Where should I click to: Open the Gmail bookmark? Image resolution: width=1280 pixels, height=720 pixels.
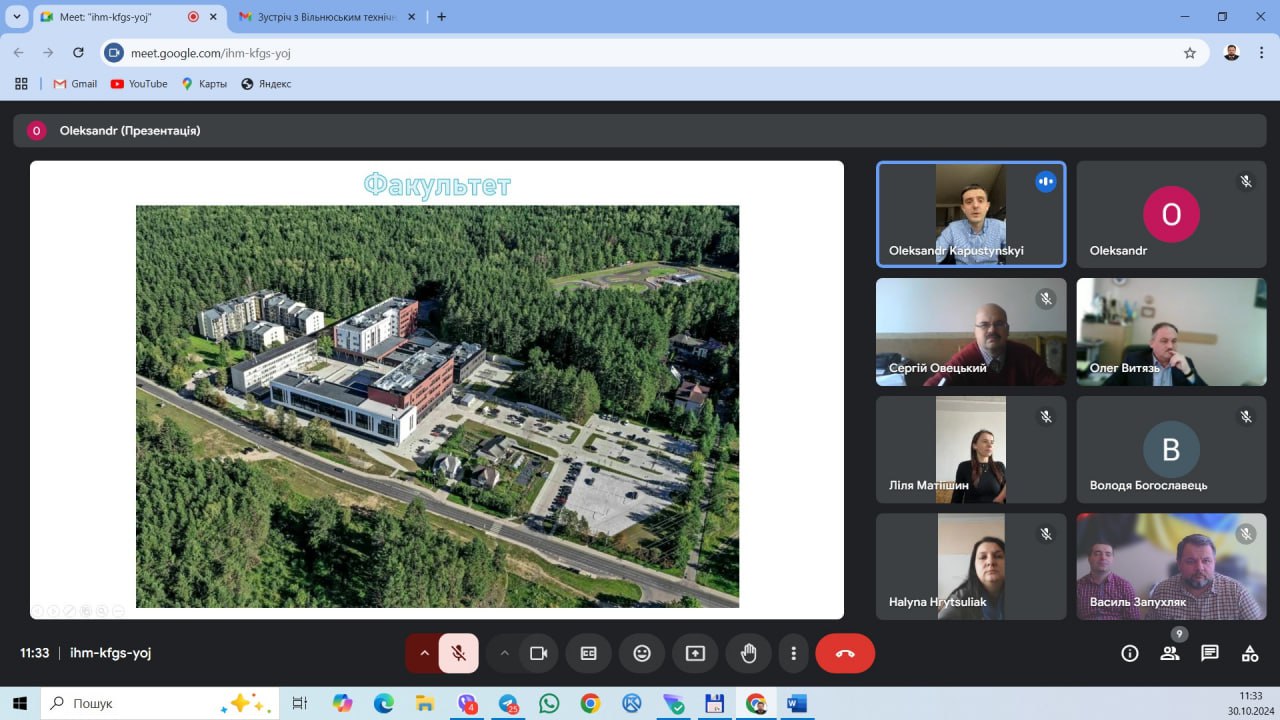tap(75, 84)
